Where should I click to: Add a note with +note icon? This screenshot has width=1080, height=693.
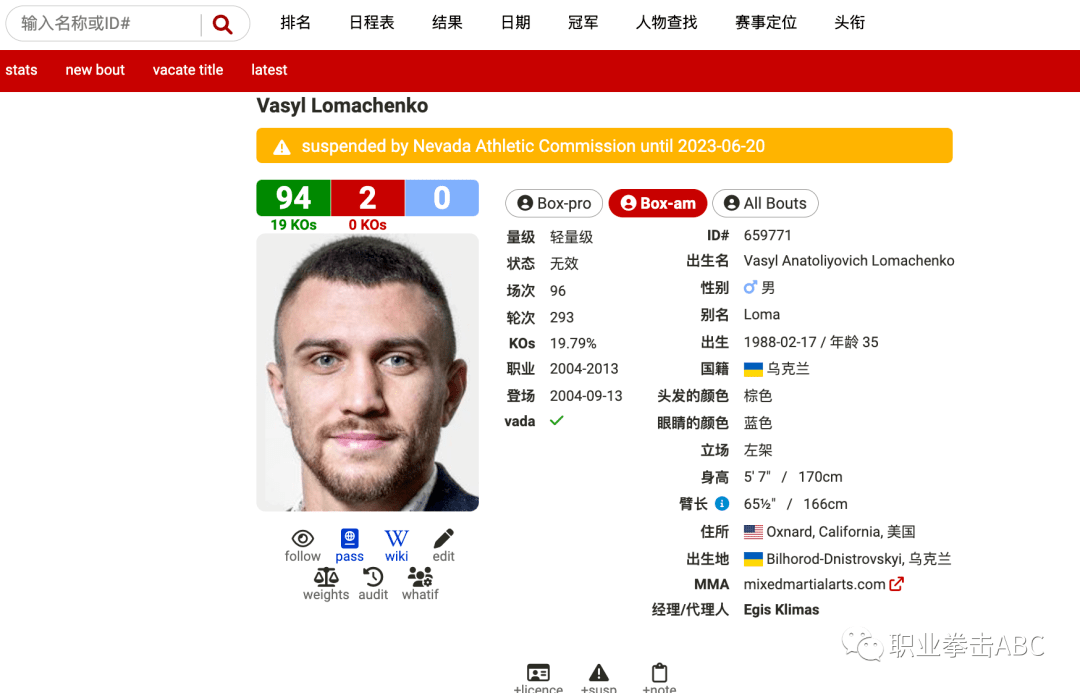pyautogui.click(x=659, y=672)
